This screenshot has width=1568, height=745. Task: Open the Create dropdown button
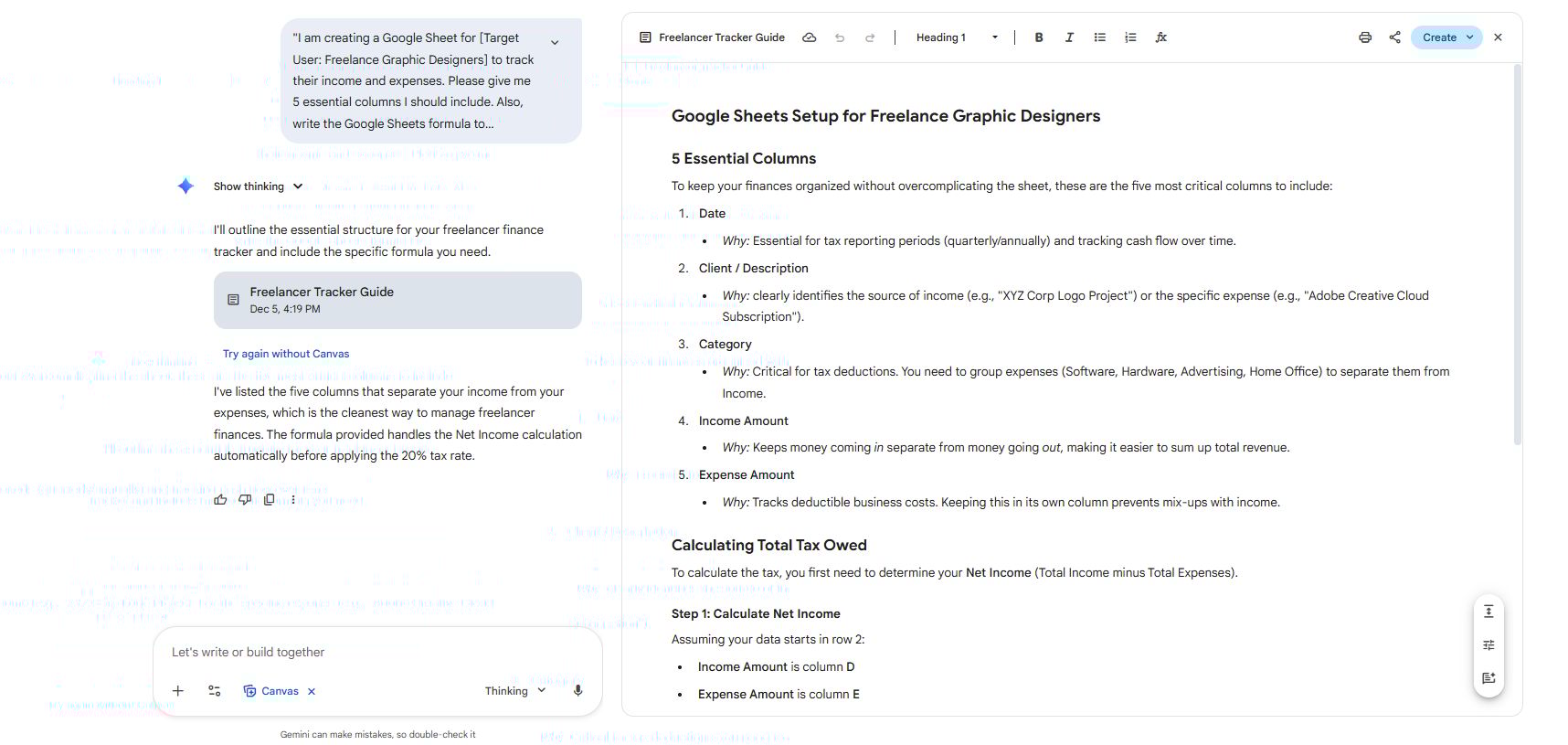click(x=1447, y=37)
